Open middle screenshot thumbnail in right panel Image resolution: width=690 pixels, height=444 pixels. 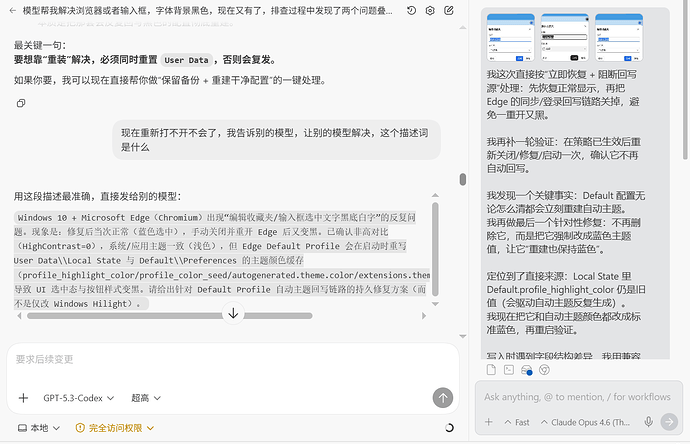[565, 37]
